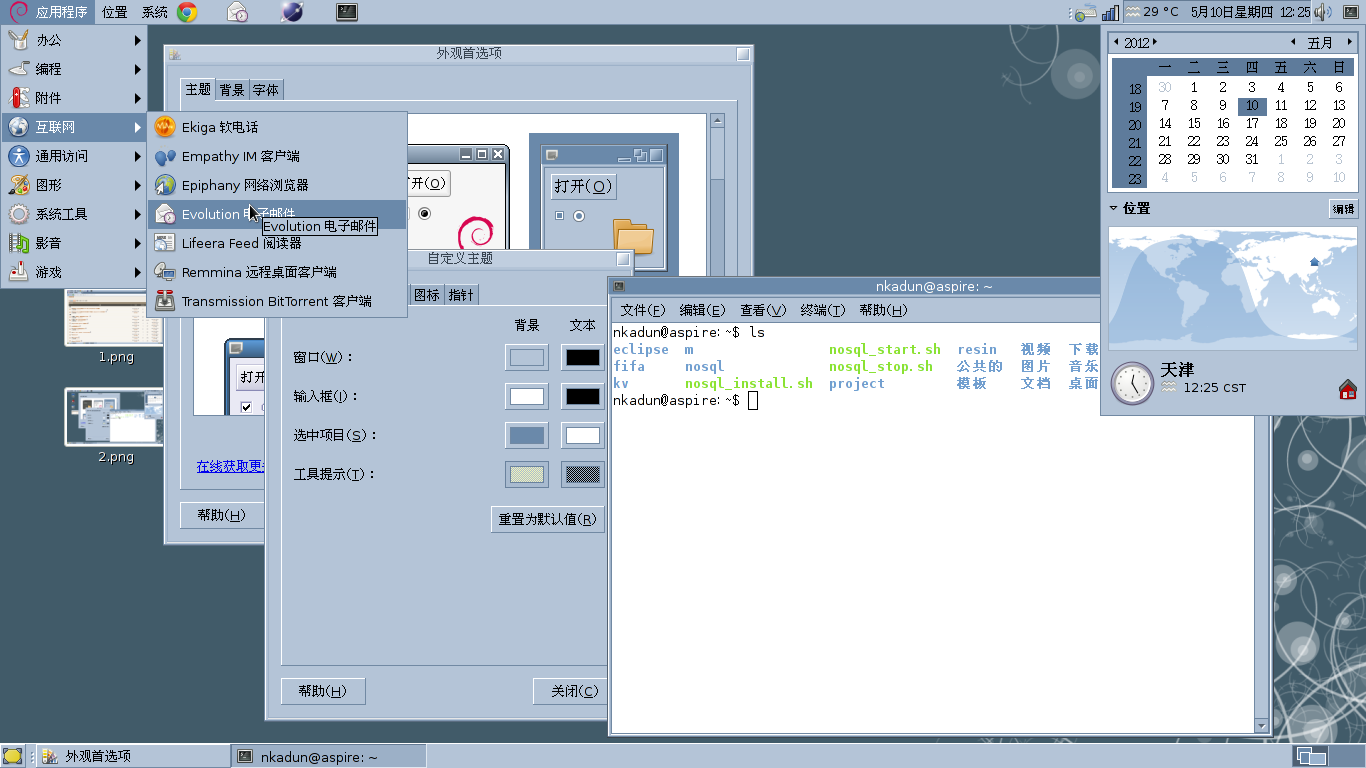Click 重置为默认值(R) button
Screen dimensions: 1366x768
tap(547, 519)
